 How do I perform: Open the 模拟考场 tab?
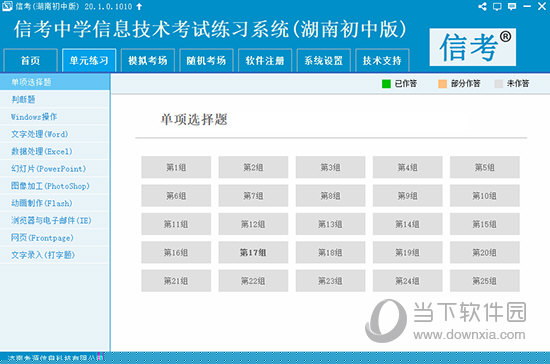(x=148, y=60)
